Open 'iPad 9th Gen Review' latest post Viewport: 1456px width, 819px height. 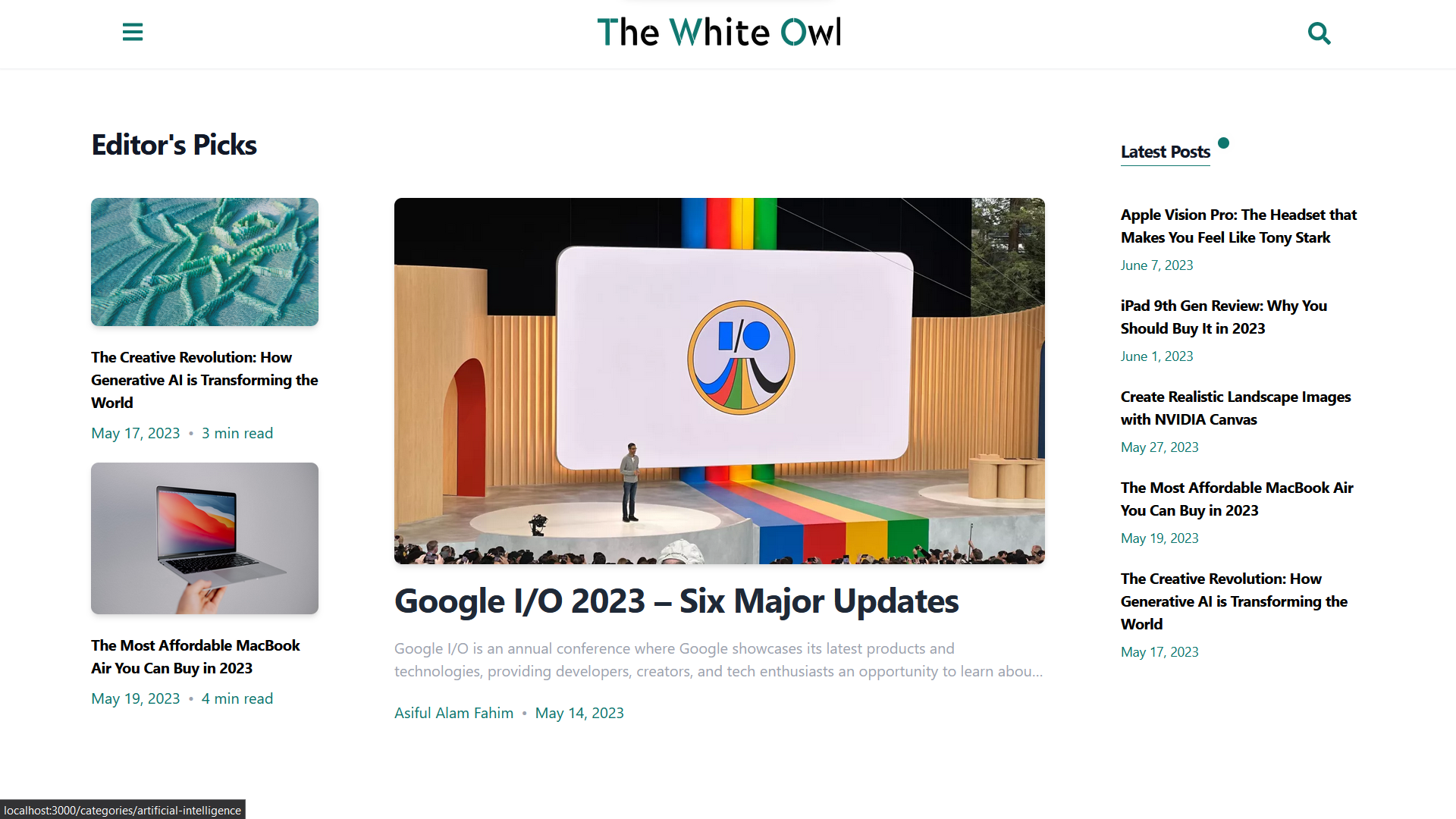1224,317
